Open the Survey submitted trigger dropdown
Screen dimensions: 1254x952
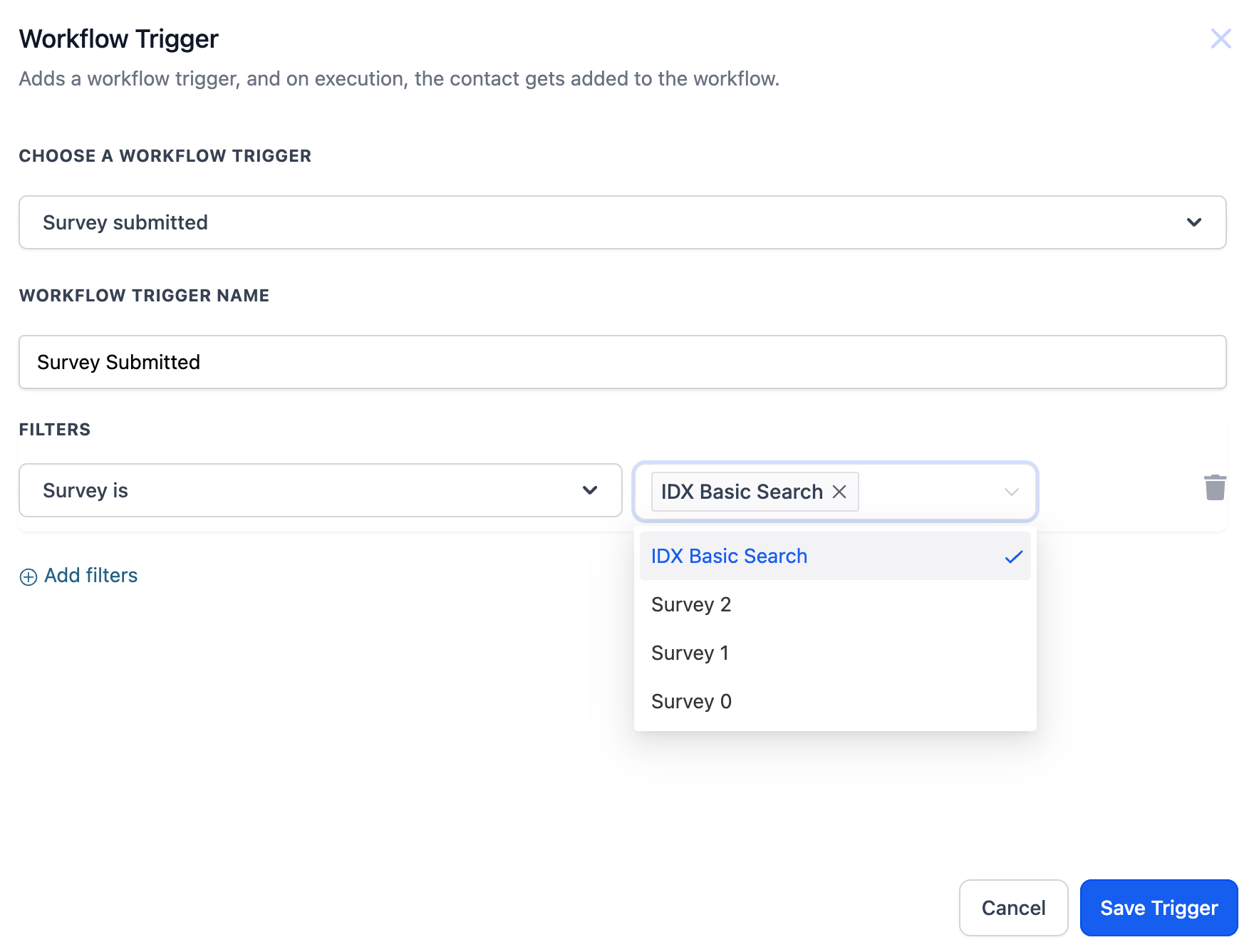point(621,222)
